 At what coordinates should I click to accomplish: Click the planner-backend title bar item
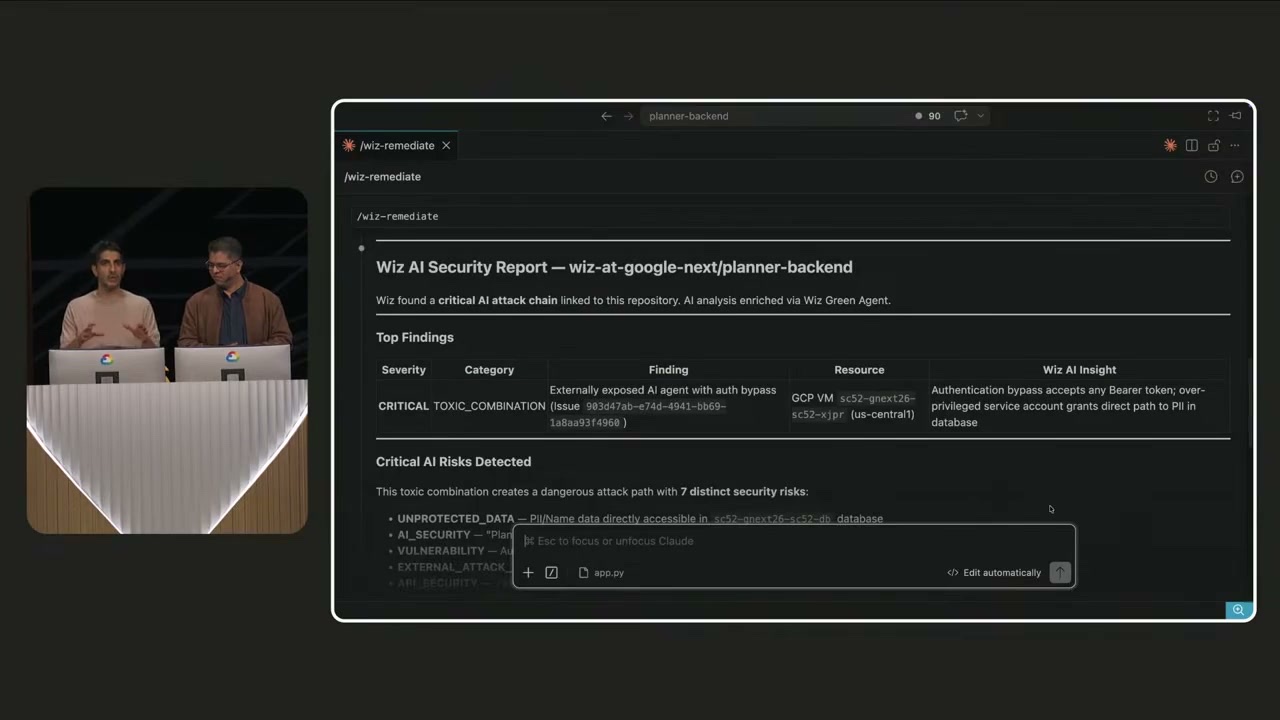(x=689, y=115)
